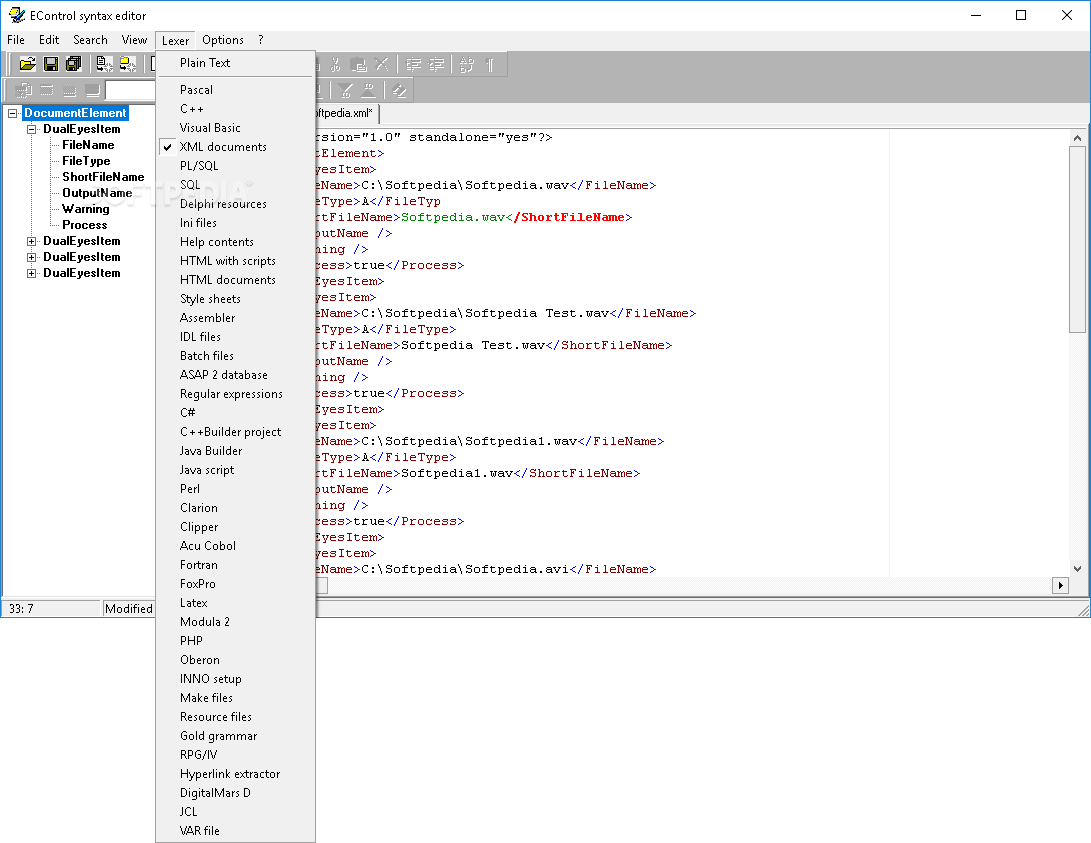This screenshot has width=1091, height=843.
Task: Select Visual Basic lexer
Action: click(235, 128)
